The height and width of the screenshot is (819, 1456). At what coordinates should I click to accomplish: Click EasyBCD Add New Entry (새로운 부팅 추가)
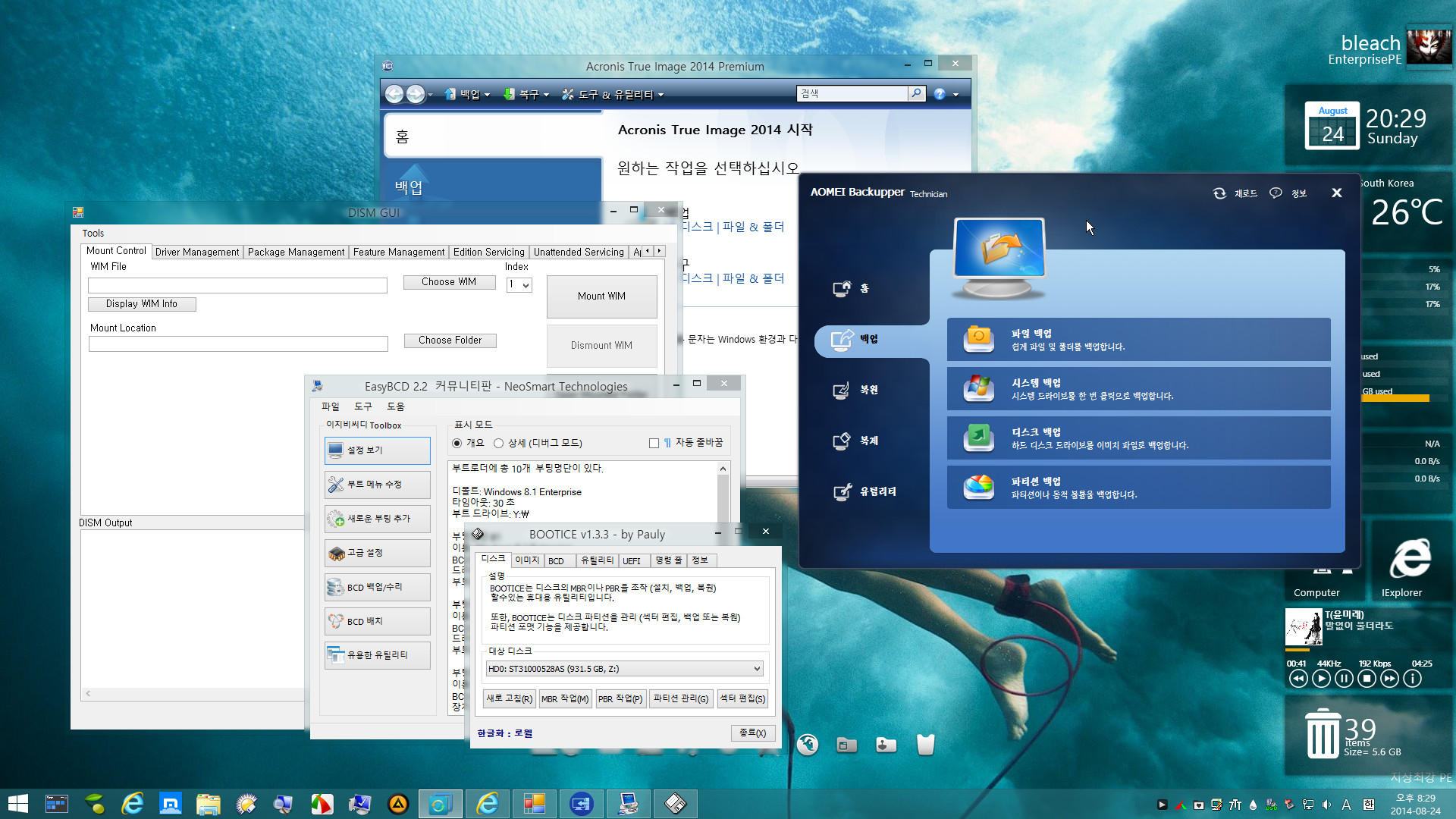[378, 519]
